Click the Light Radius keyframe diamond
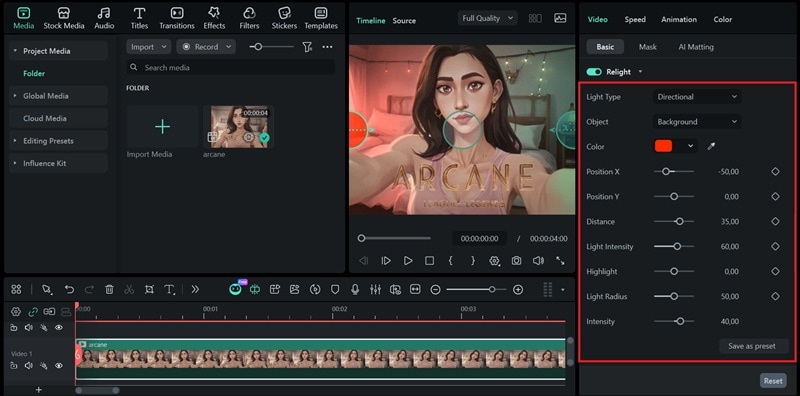 pos(775,296)
